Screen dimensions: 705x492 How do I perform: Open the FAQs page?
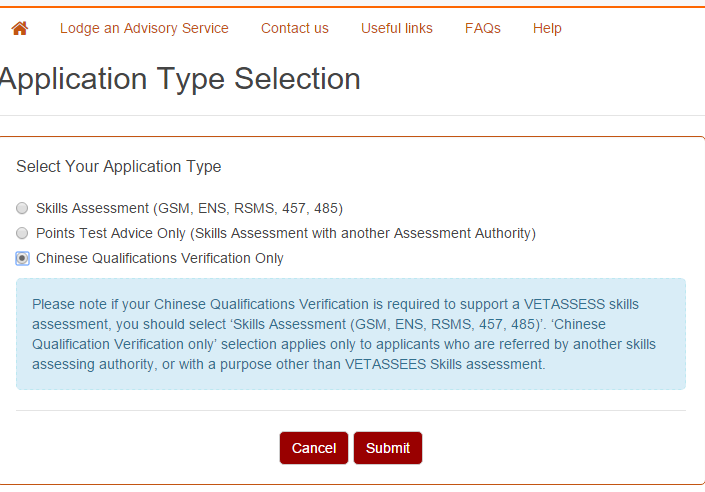(x=482, y=28)
